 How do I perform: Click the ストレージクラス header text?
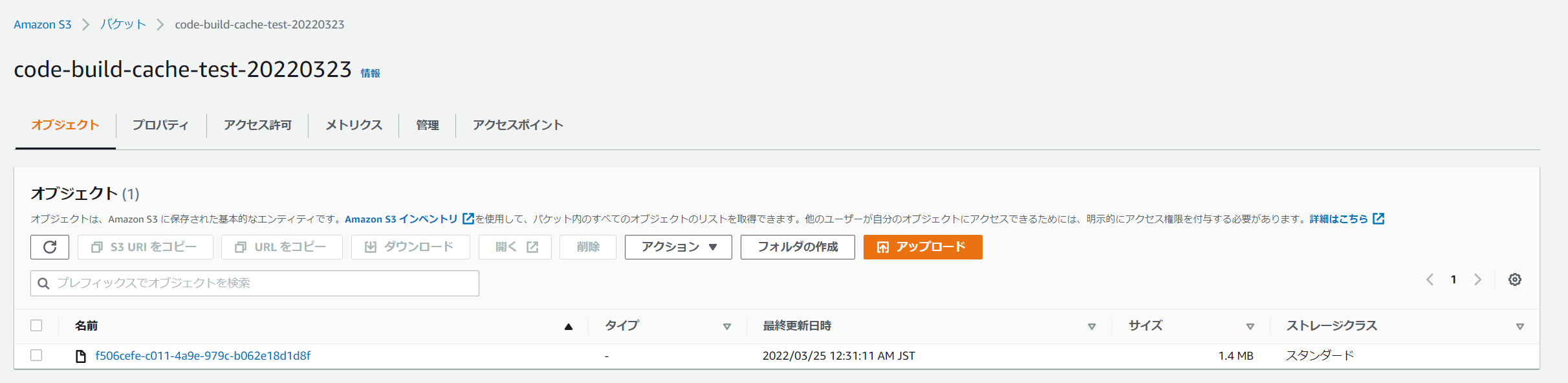[x=1332, y=325]
